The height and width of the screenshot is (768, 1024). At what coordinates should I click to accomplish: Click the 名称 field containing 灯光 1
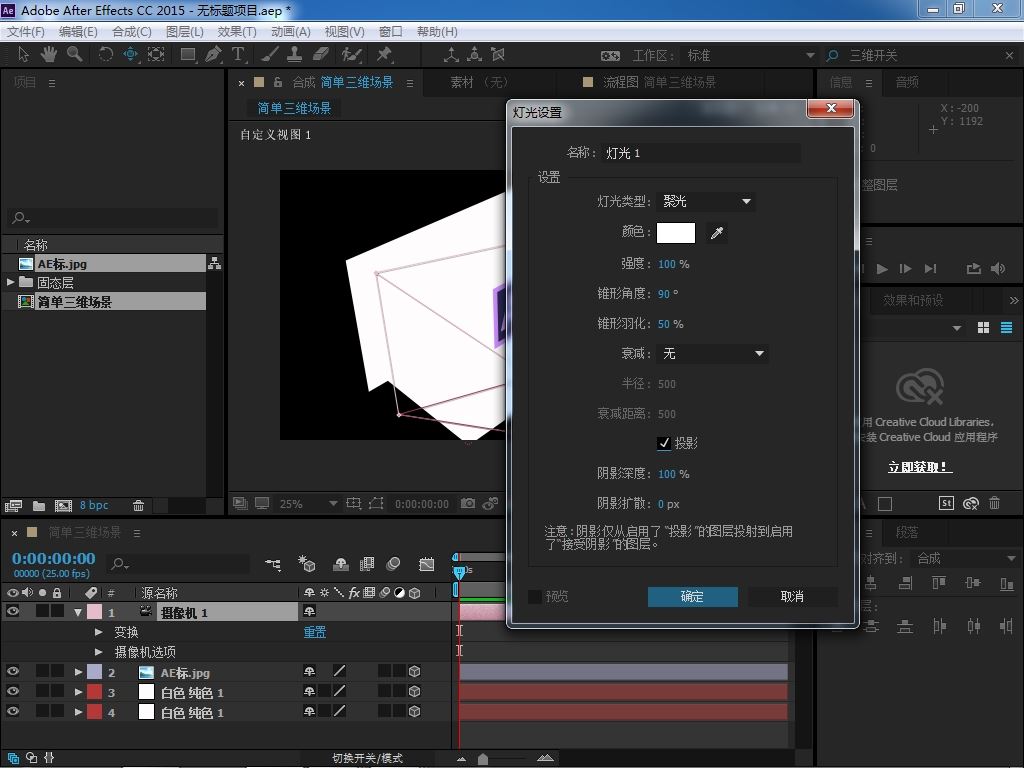[x=701, y=153]
